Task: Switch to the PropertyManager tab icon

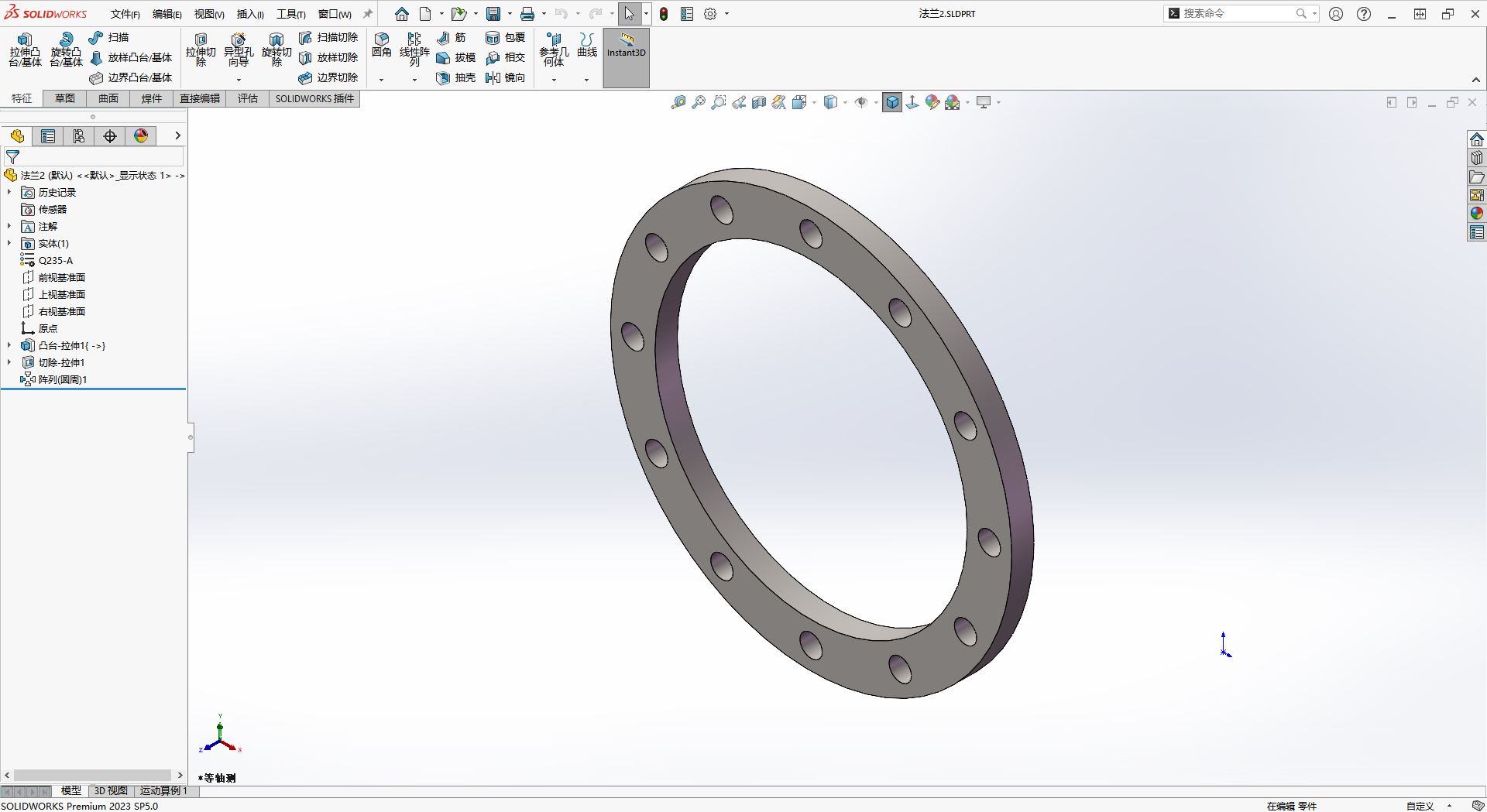Action: coord(48,136)
